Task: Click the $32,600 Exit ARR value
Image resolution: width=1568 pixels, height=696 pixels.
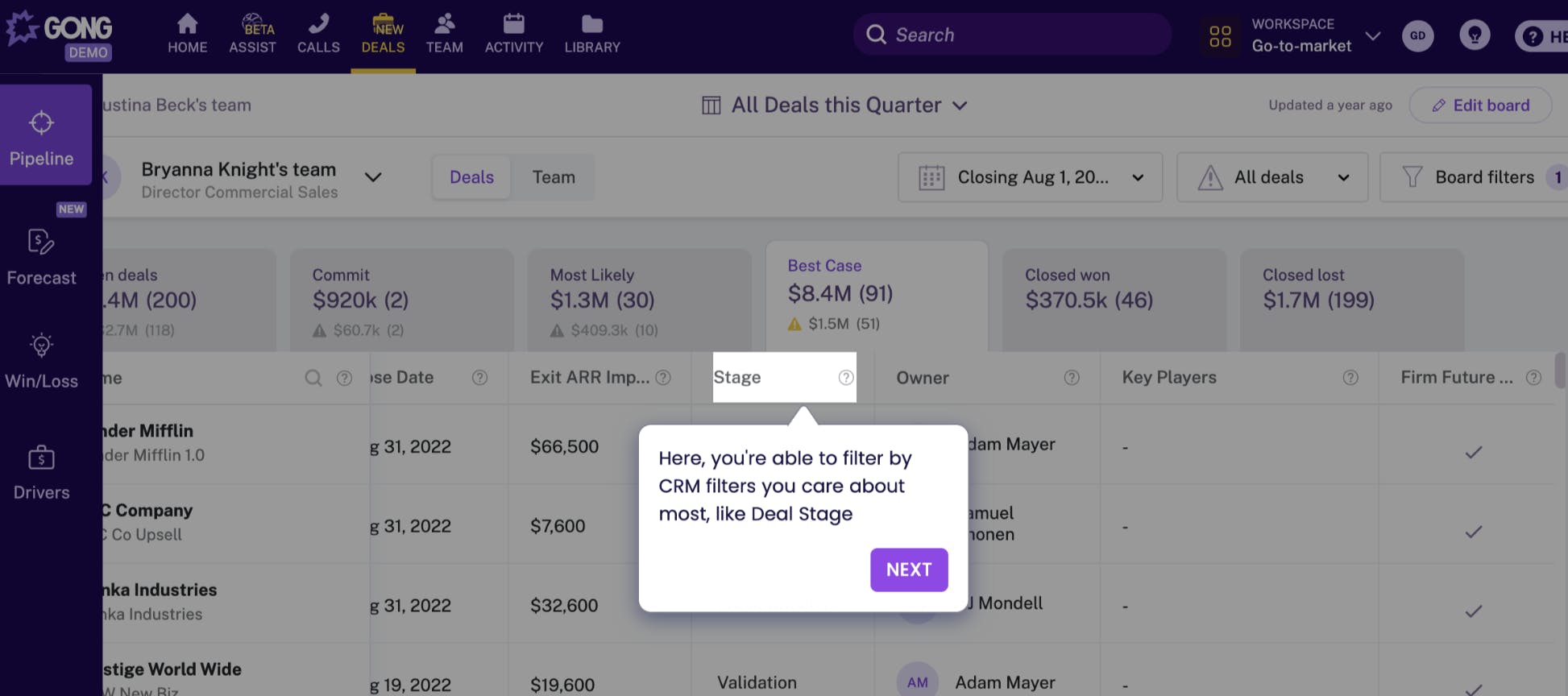Action: point(564,606)
